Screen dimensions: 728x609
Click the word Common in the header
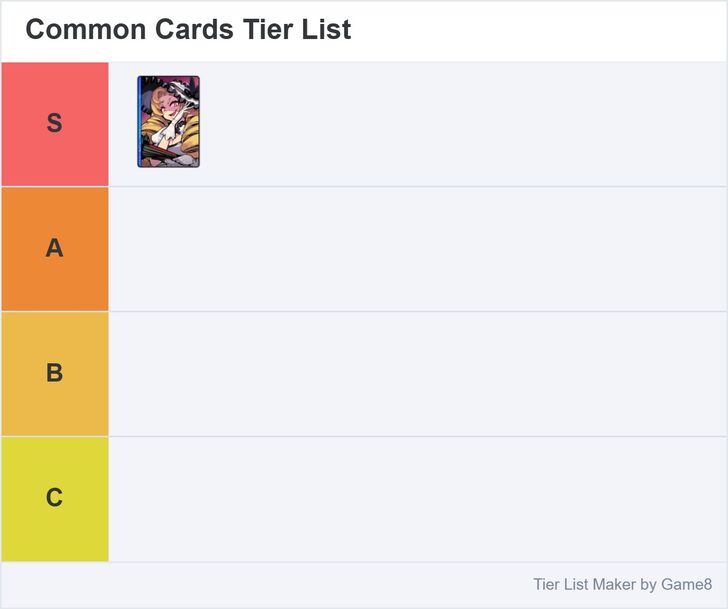click(x=86, y=30)
